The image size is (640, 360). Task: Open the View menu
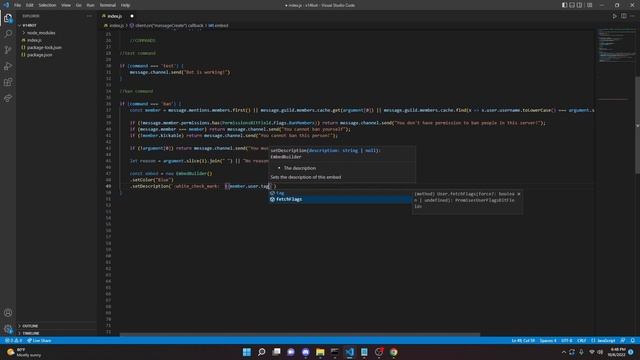pyautogui.click(x=66, y=5)
